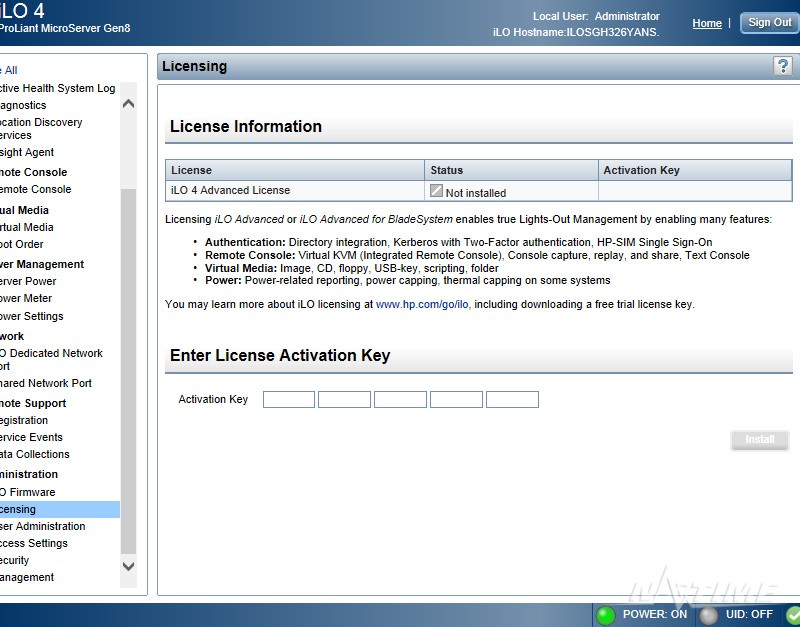Open the Power Meter item
The height and width of the screenshot is (627, 800).
(26, 298)
